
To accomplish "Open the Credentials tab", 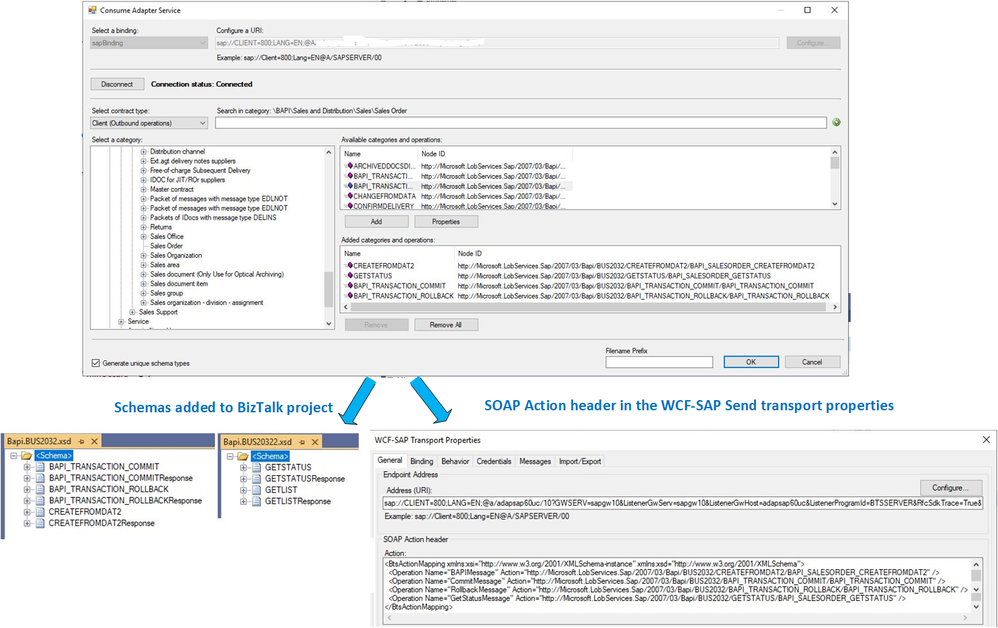I will 494,461.
